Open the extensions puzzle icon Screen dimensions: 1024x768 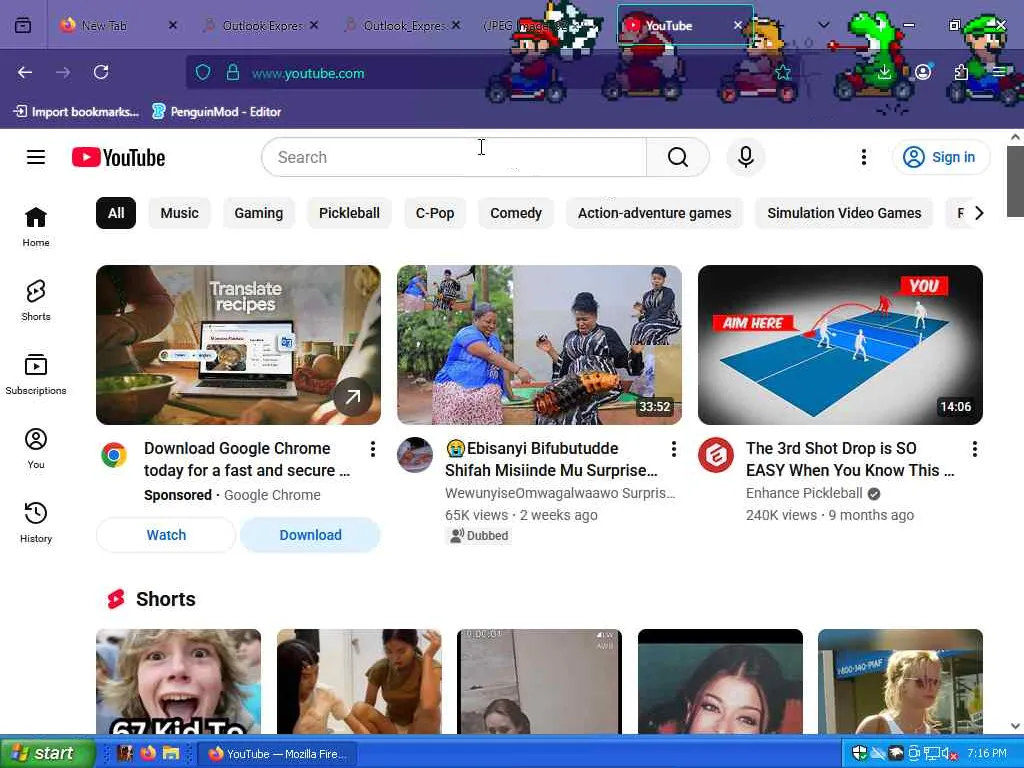tap(961, 72)
